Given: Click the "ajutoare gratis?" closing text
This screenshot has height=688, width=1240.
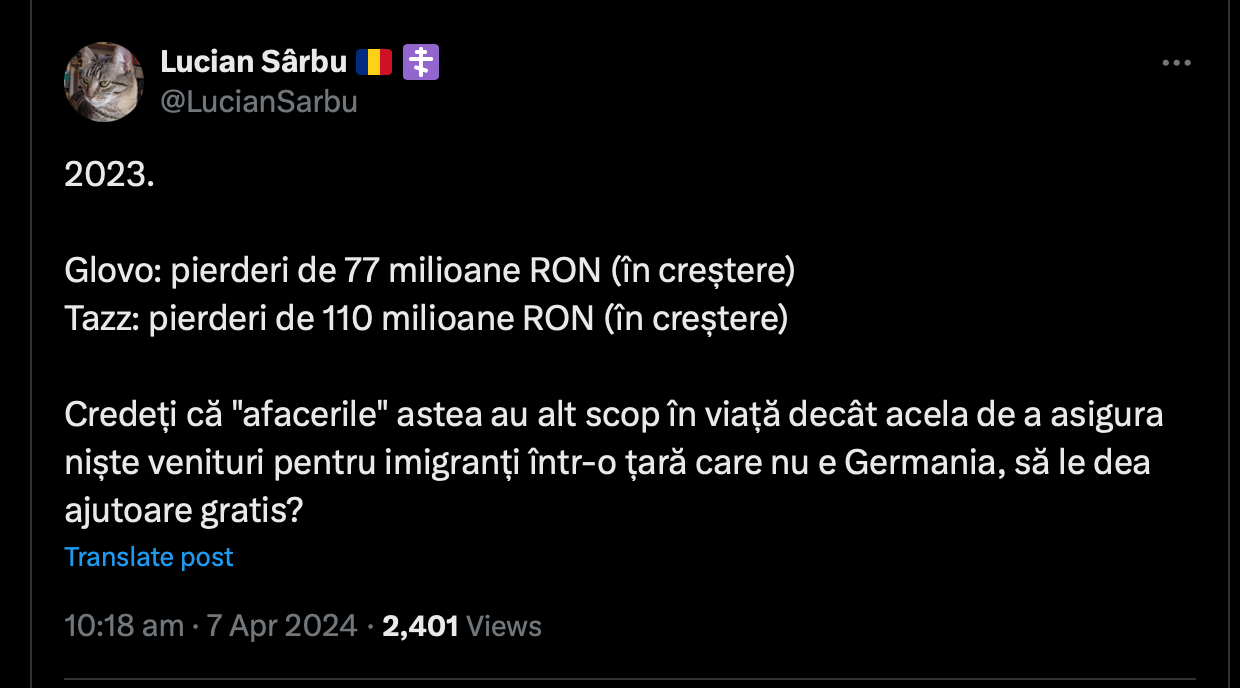Looking at the screenshot, I should (183, 511).
